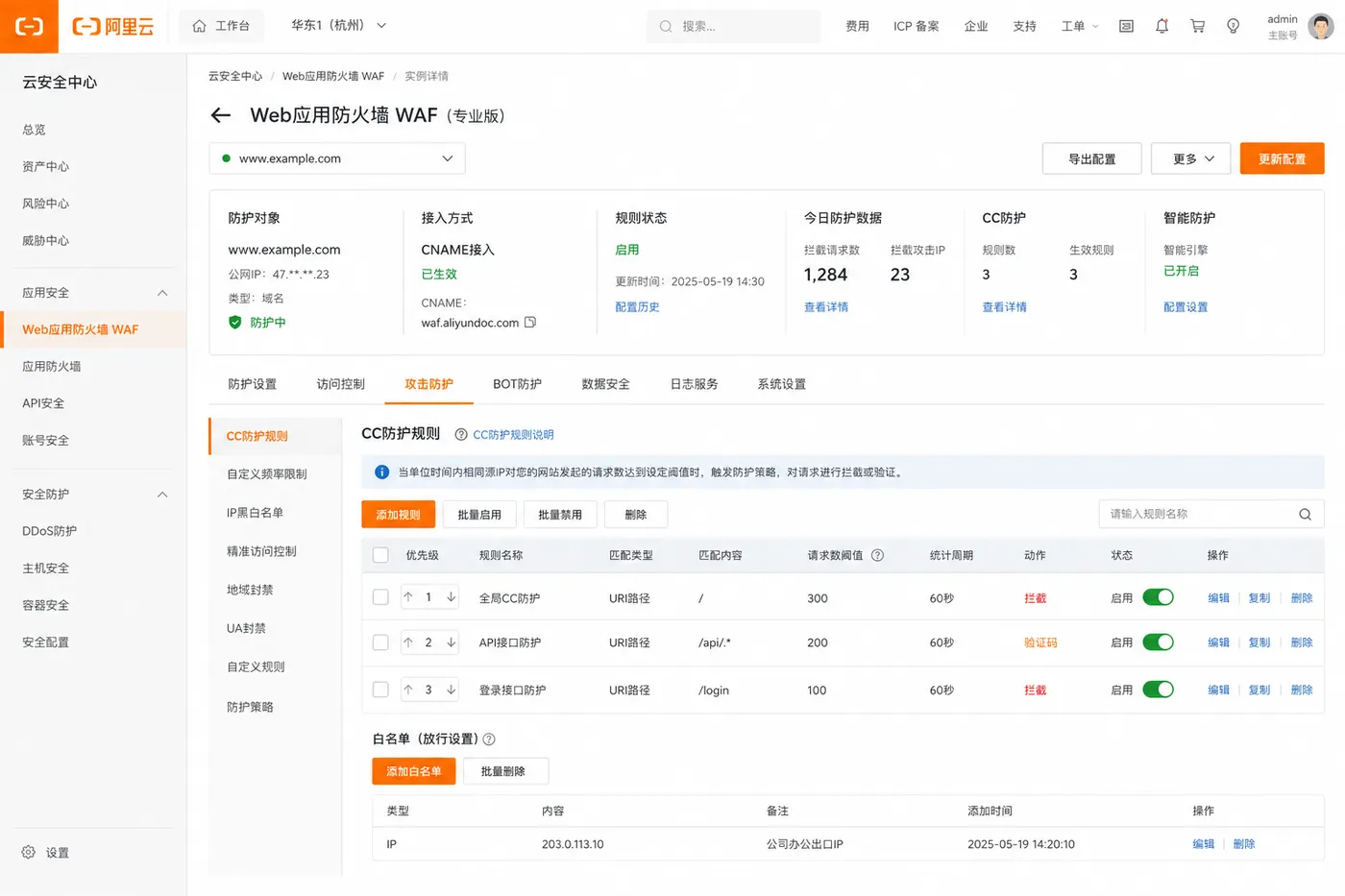Click the search magnifier in rule name box

click(1305, 514)
